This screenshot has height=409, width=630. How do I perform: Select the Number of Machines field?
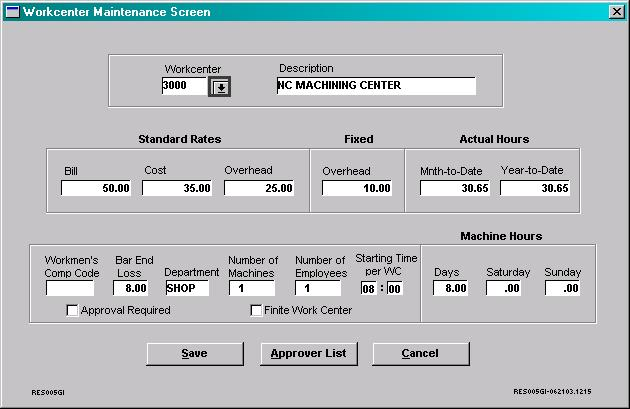coord(252,288)
